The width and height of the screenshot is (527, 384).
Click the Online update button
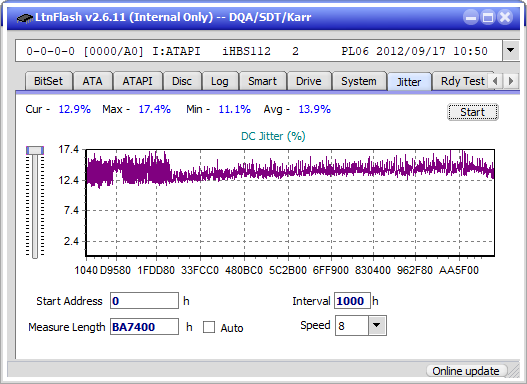(x=466, y=371)
